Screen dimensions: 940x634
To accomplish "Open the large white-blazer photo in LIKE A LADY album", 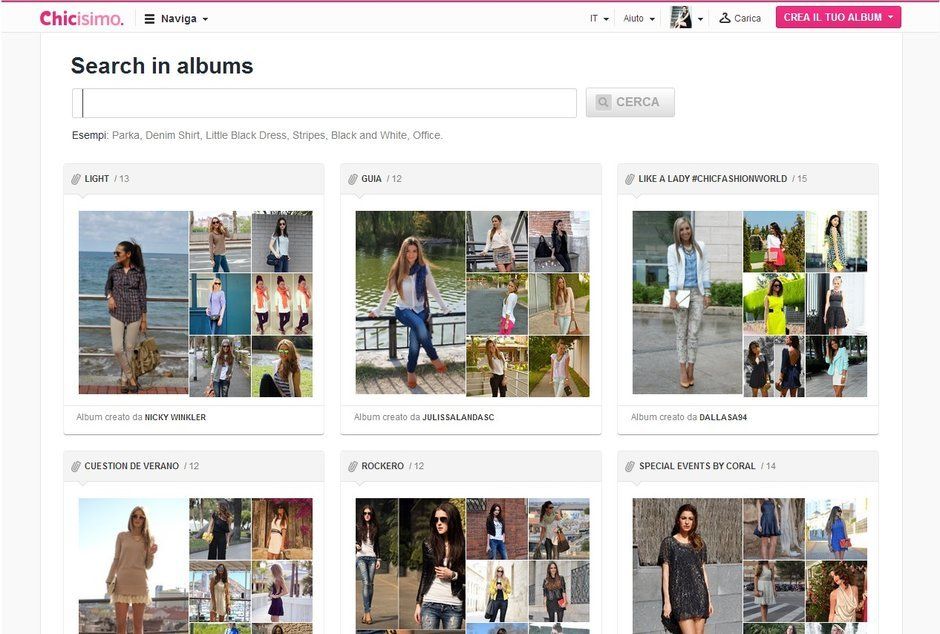I will [x=687, y=302].
